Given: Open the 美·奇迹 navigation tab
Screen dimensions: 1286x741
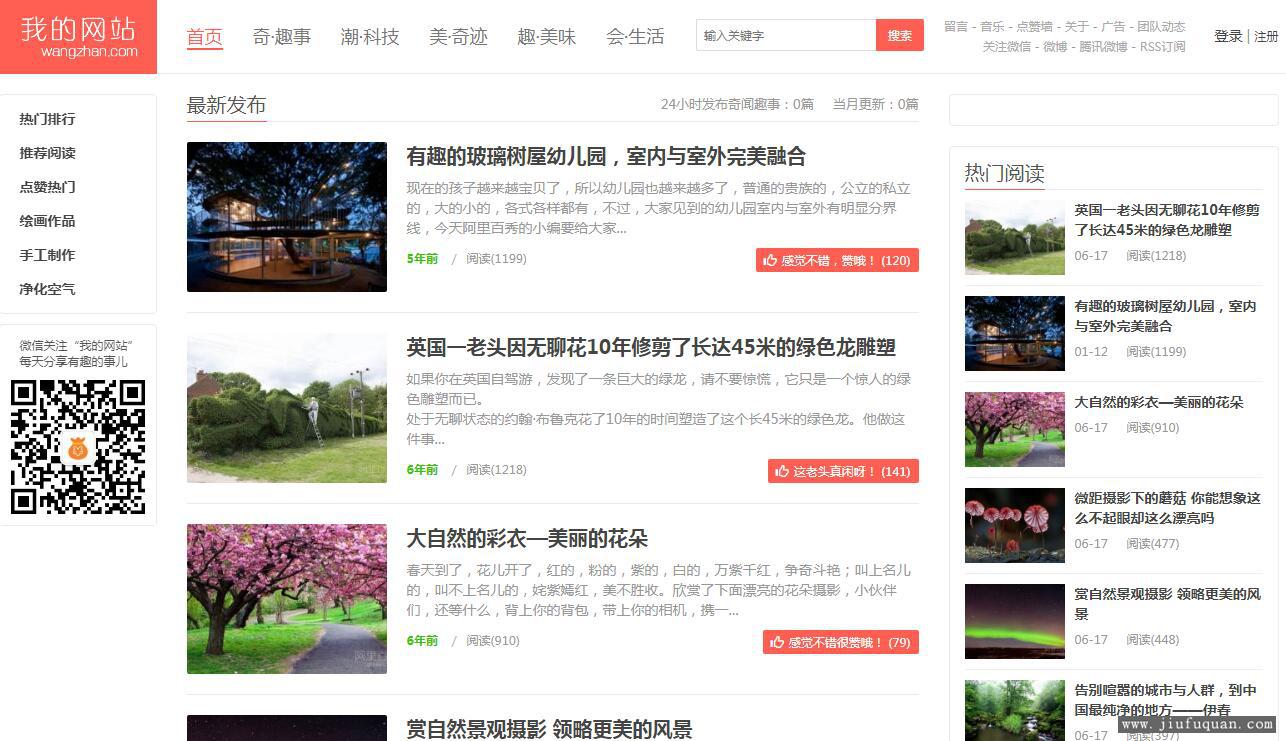Looking at the screenshot, I should 458,37.
